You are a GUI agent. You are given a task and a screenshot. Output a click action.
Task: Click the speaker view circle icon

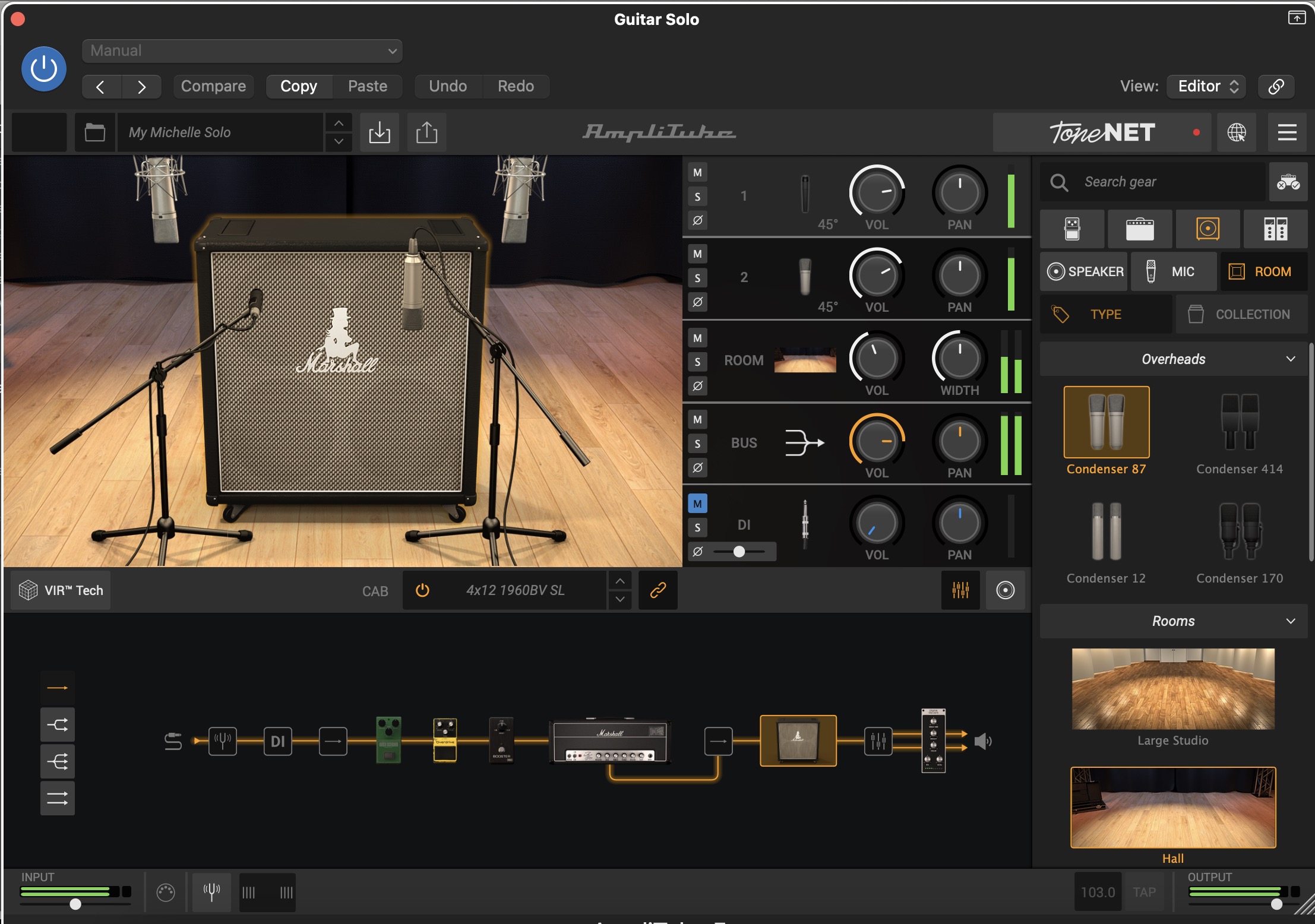tap(1005, 590)
